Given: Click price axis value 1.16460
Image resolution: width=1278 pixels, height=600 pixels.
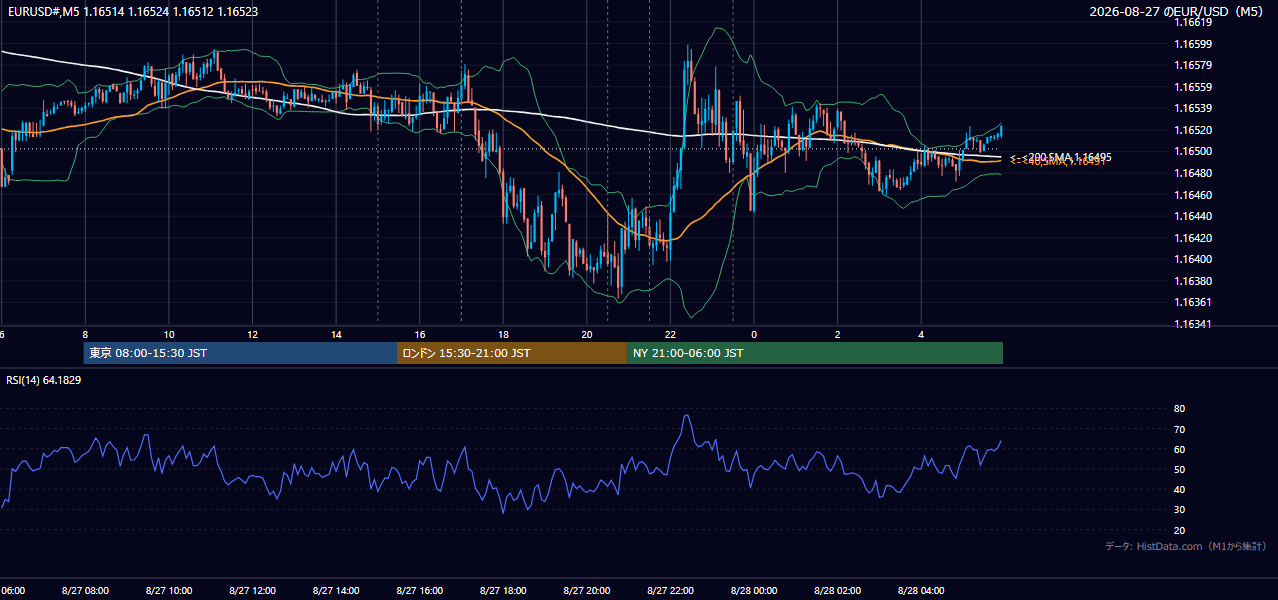Looking at the screenshot, I should 1192,195.
